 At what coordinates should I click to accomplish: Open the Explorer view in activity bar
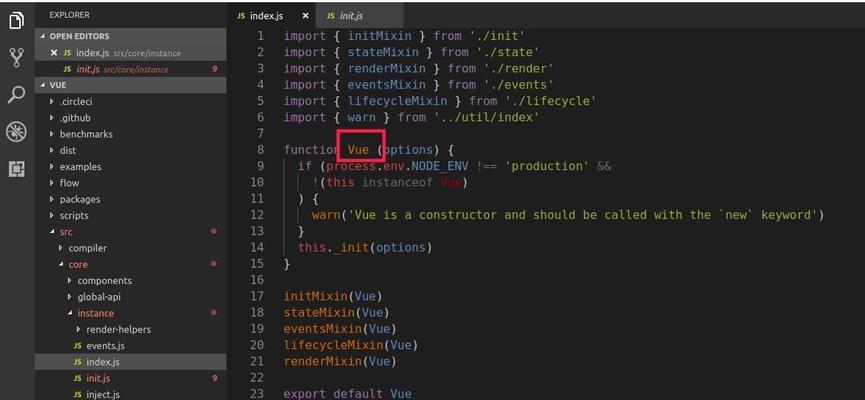(17, 22)
